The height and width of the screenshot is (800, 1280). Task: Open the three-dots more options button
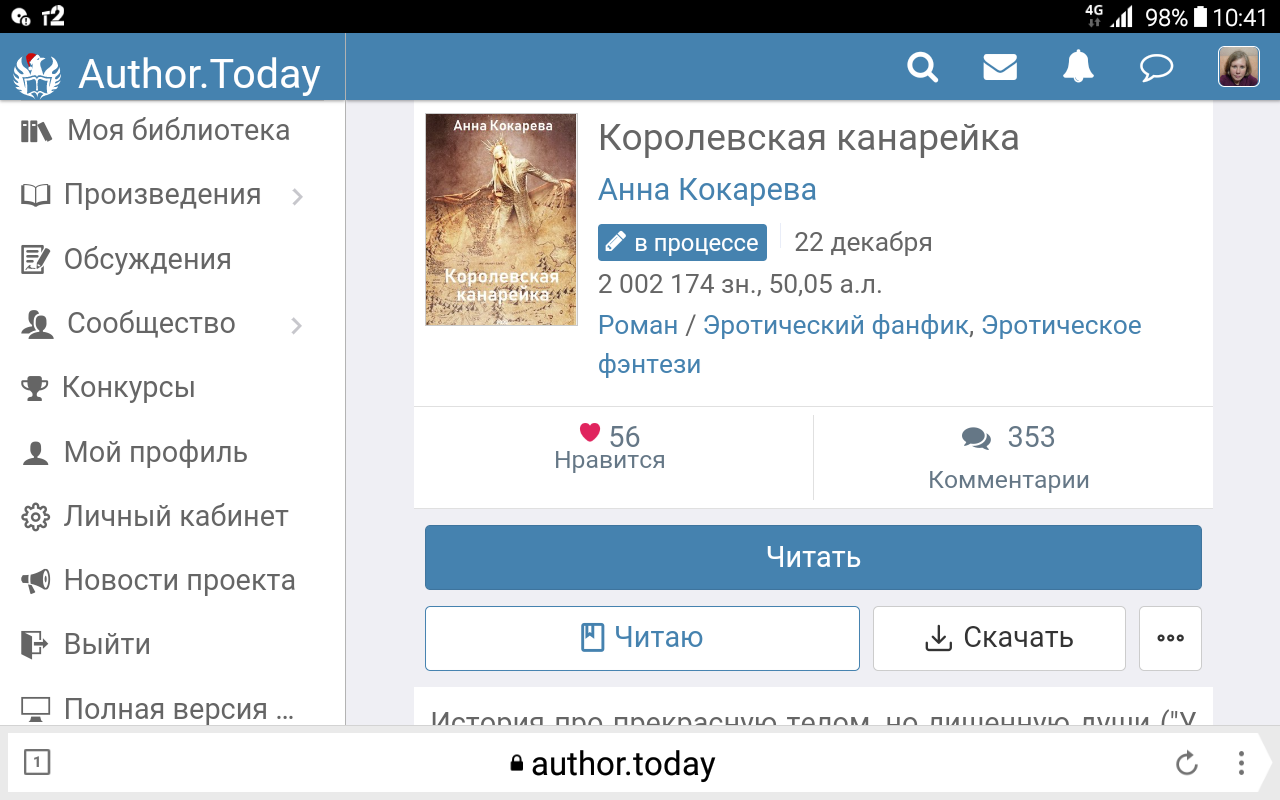pos(1170,638)
